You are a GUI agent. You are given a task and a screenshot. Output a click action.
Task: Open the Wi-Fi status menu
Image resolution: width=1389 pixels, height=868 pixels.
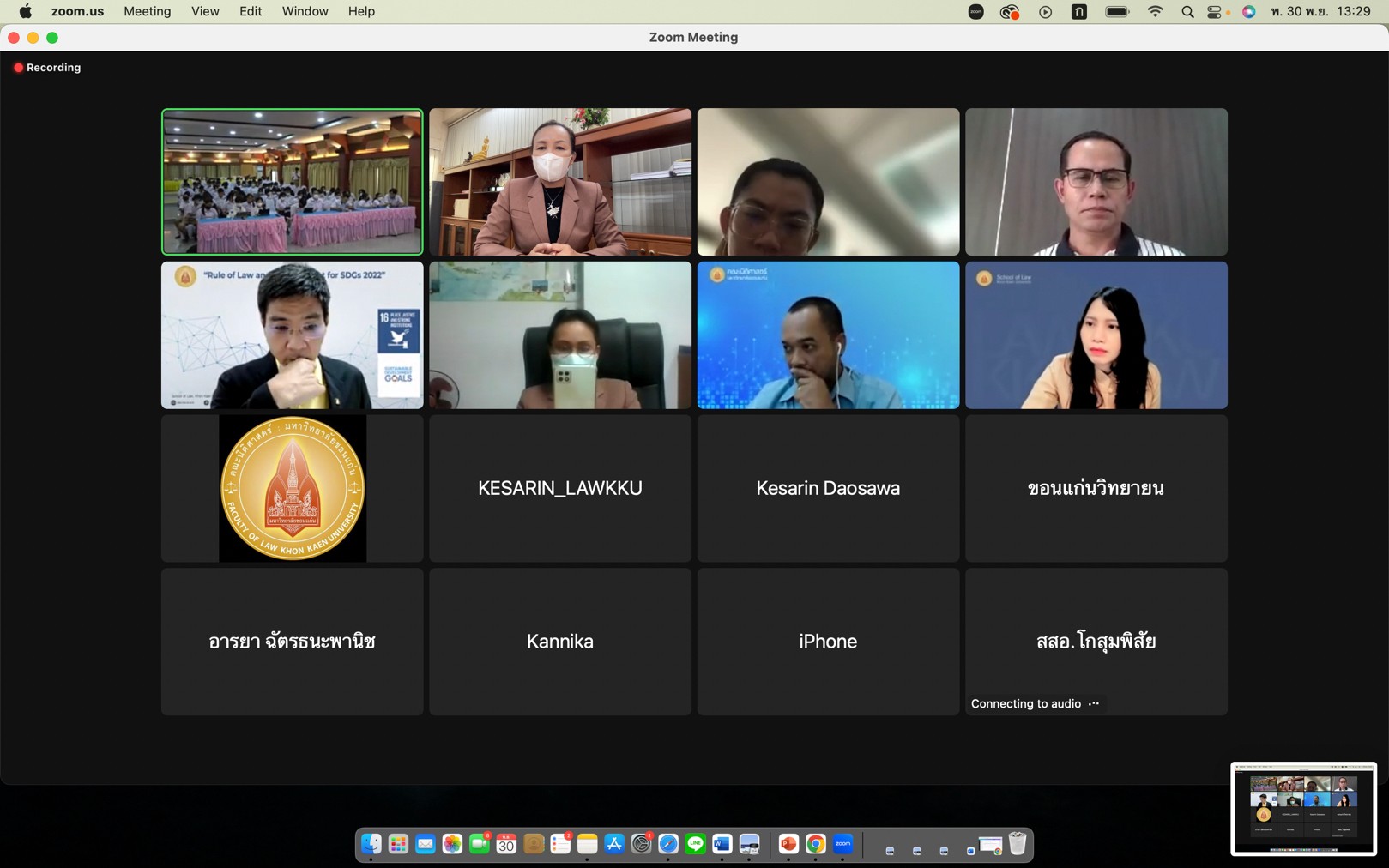[x=1156, y=11]
